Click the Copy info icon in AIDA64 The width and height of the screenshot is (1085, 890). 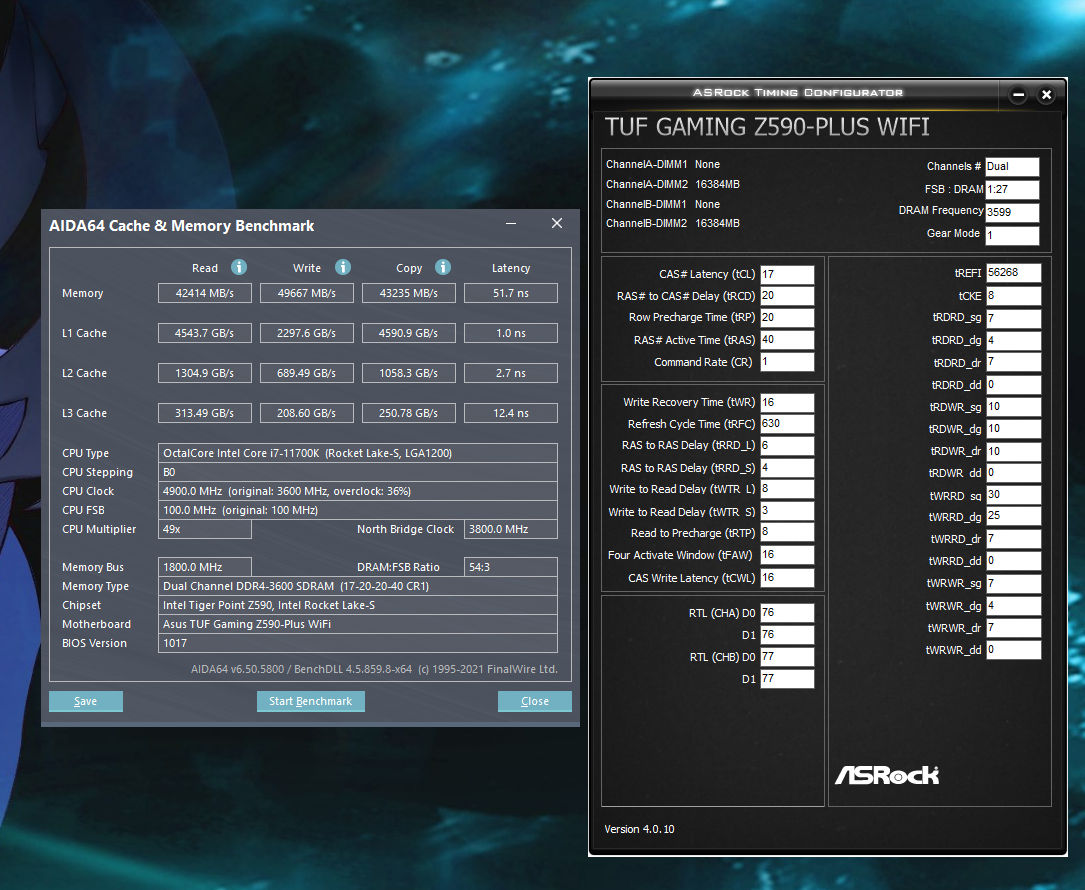point(443,267)
